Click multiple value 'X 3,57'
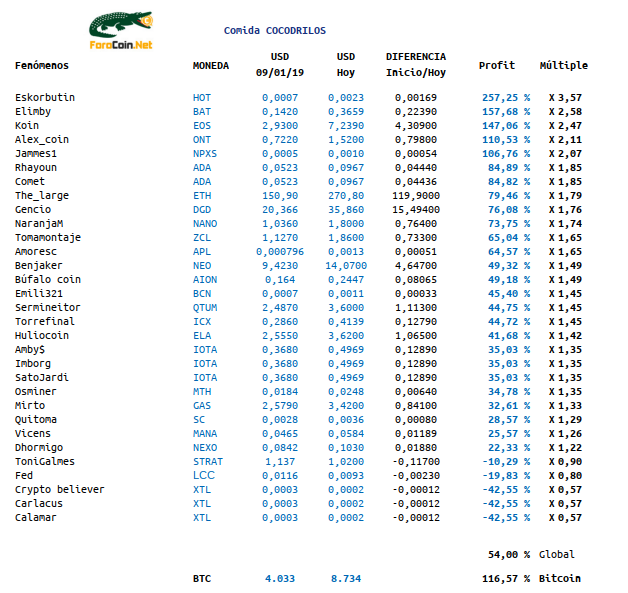Image resolution: width=628 pixels, height=593 pixels. pos(565,98)
